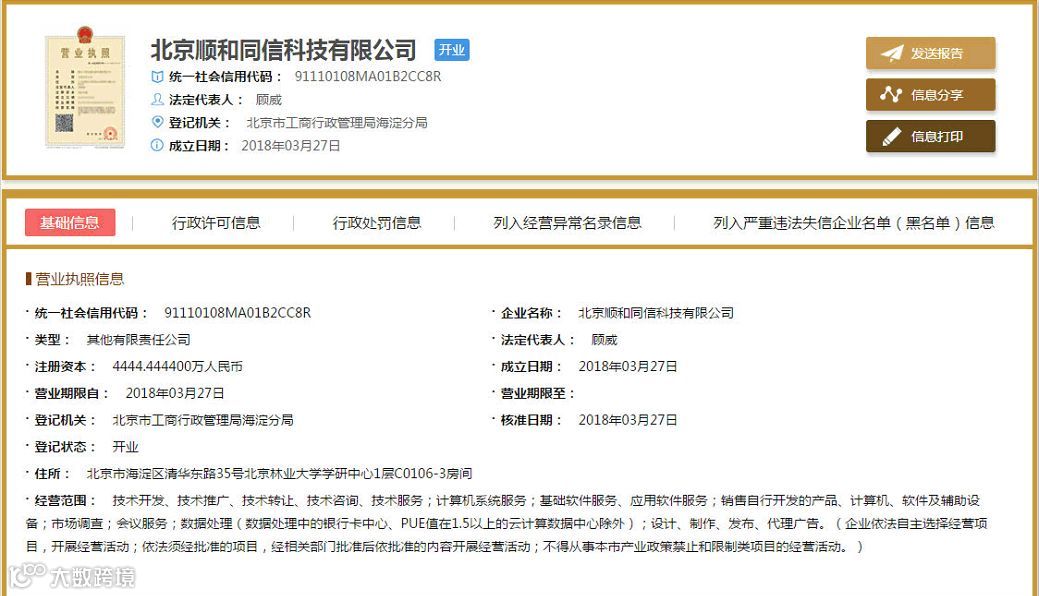Viewport: 1039px width, 596px height.
Task: Open 列入严重违法失信企业名单（黑名单）信息 tab
Action: pos(853,223)
